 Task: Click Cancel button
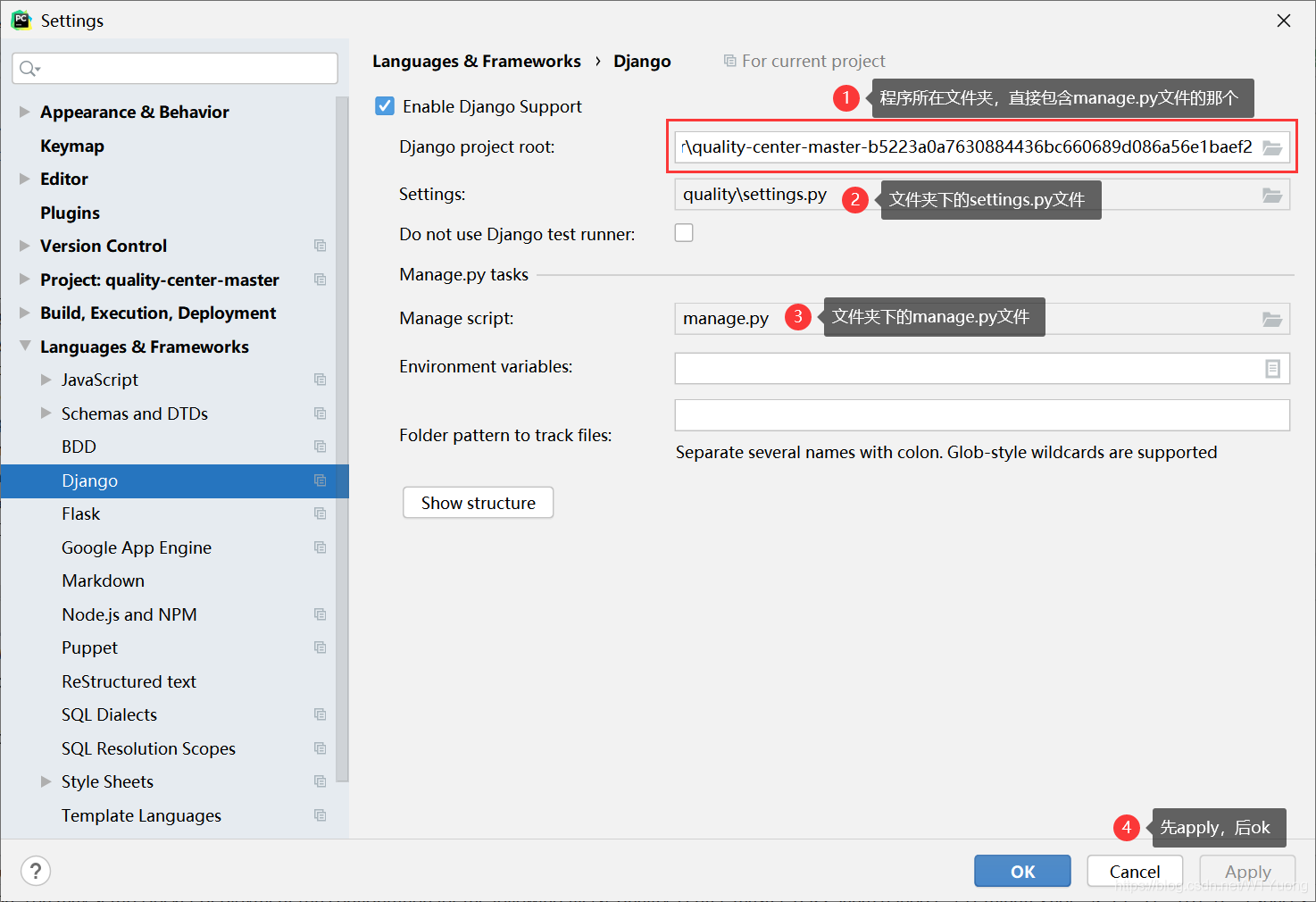click(1135, 871)
